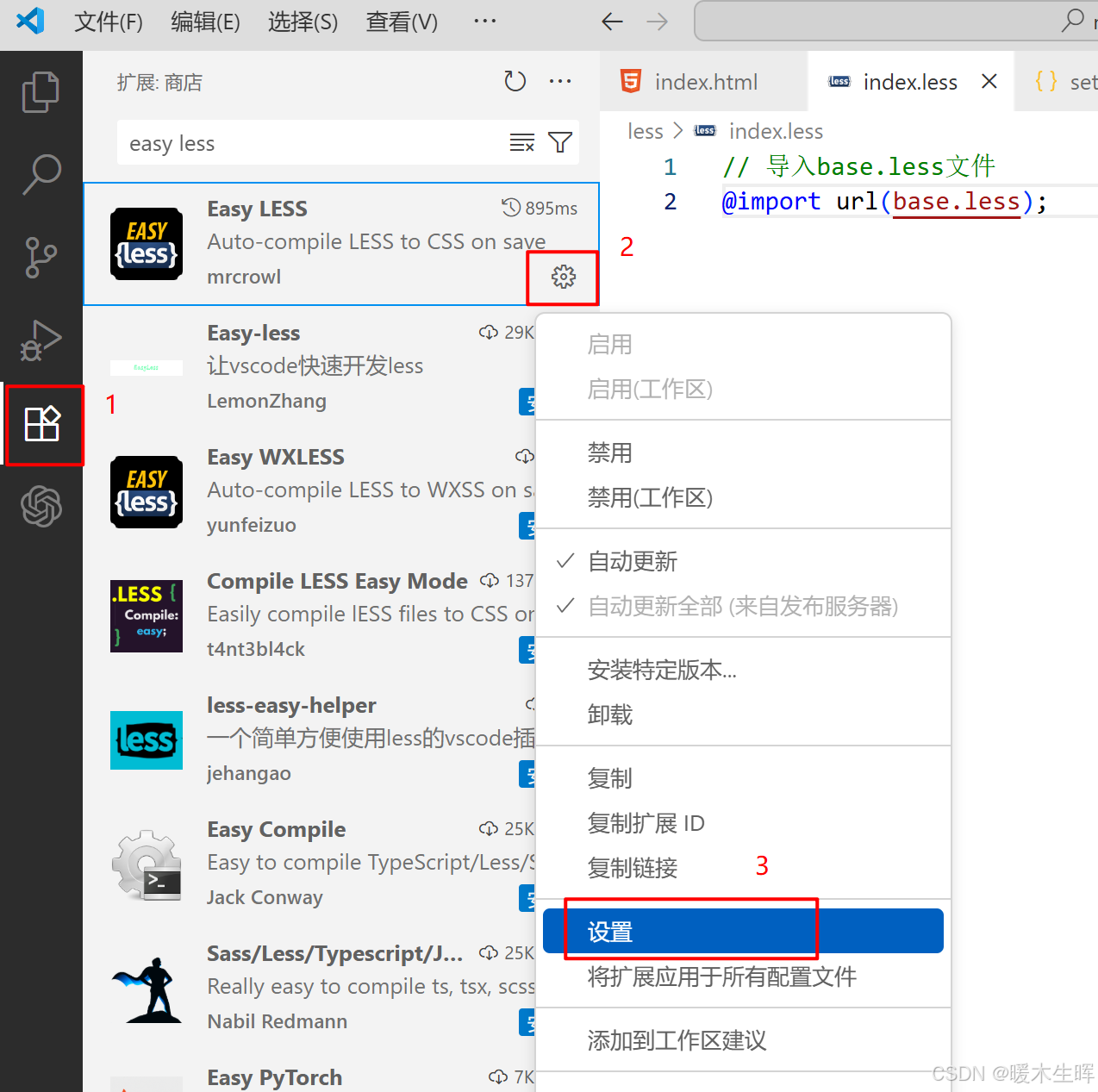This screenshot has width=1098, height=1092.
Task: Toggle 自动更新 checked menu item
Action: pos(743,562)
